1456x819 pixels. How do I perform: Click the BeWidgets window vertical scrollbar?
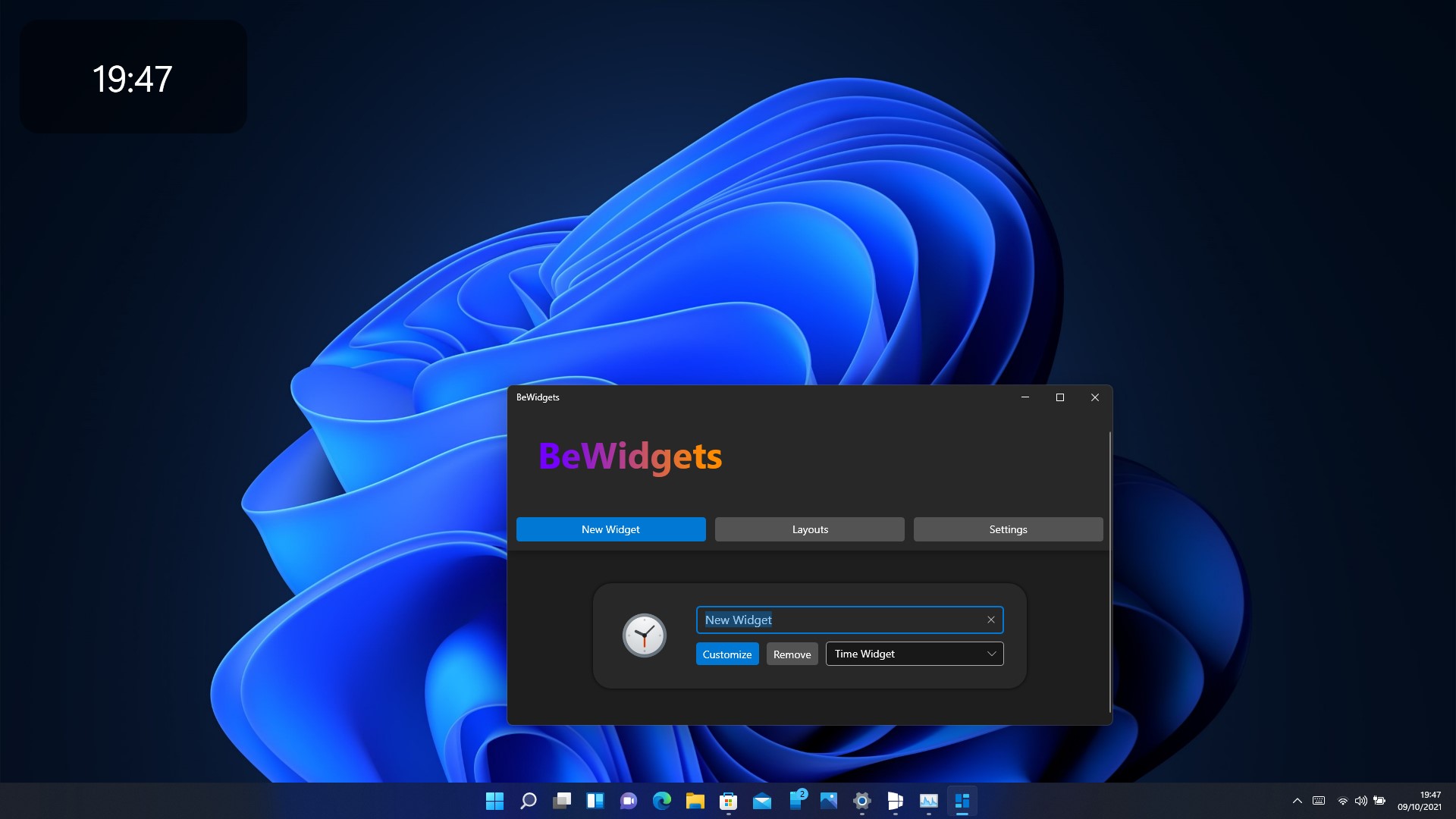point(1109,573)
